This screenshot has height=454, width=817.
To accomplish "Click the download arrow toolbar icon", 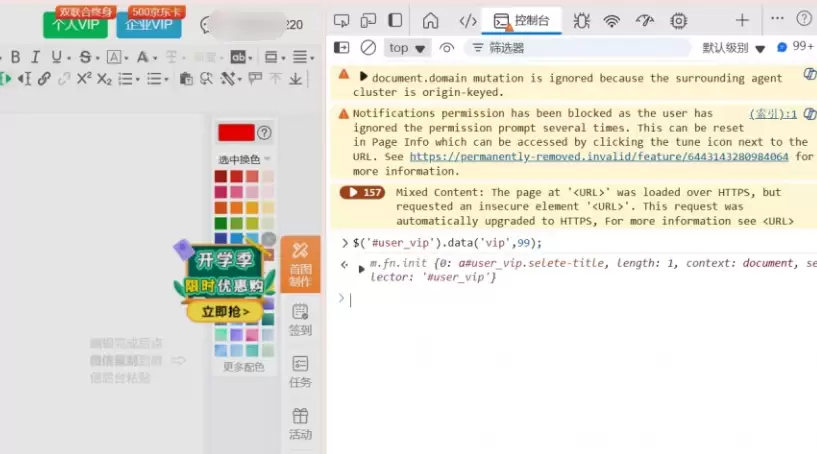I will tap(295, 79).
